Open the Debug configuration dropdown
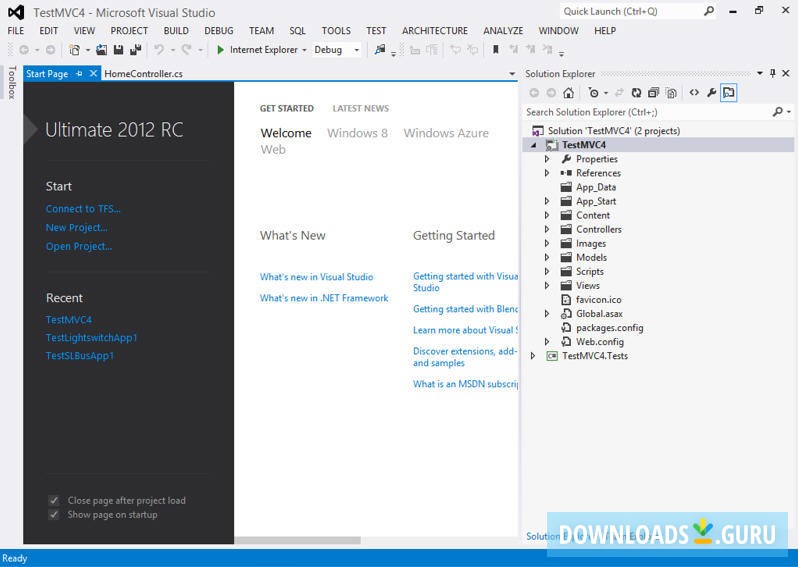This screenshot has height=567, width=798. [x=356, y=50]
